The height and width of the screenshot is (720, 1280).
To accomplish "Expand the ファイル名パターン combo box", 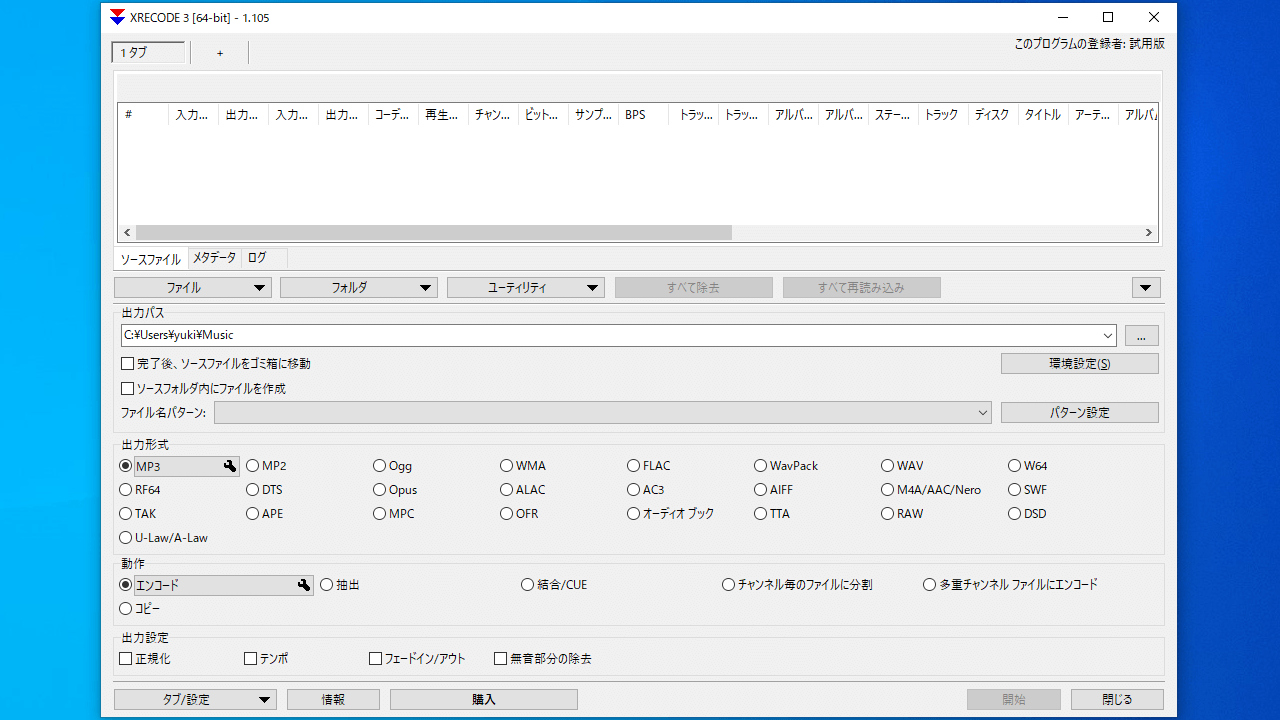I will click(x=983, y=413).
